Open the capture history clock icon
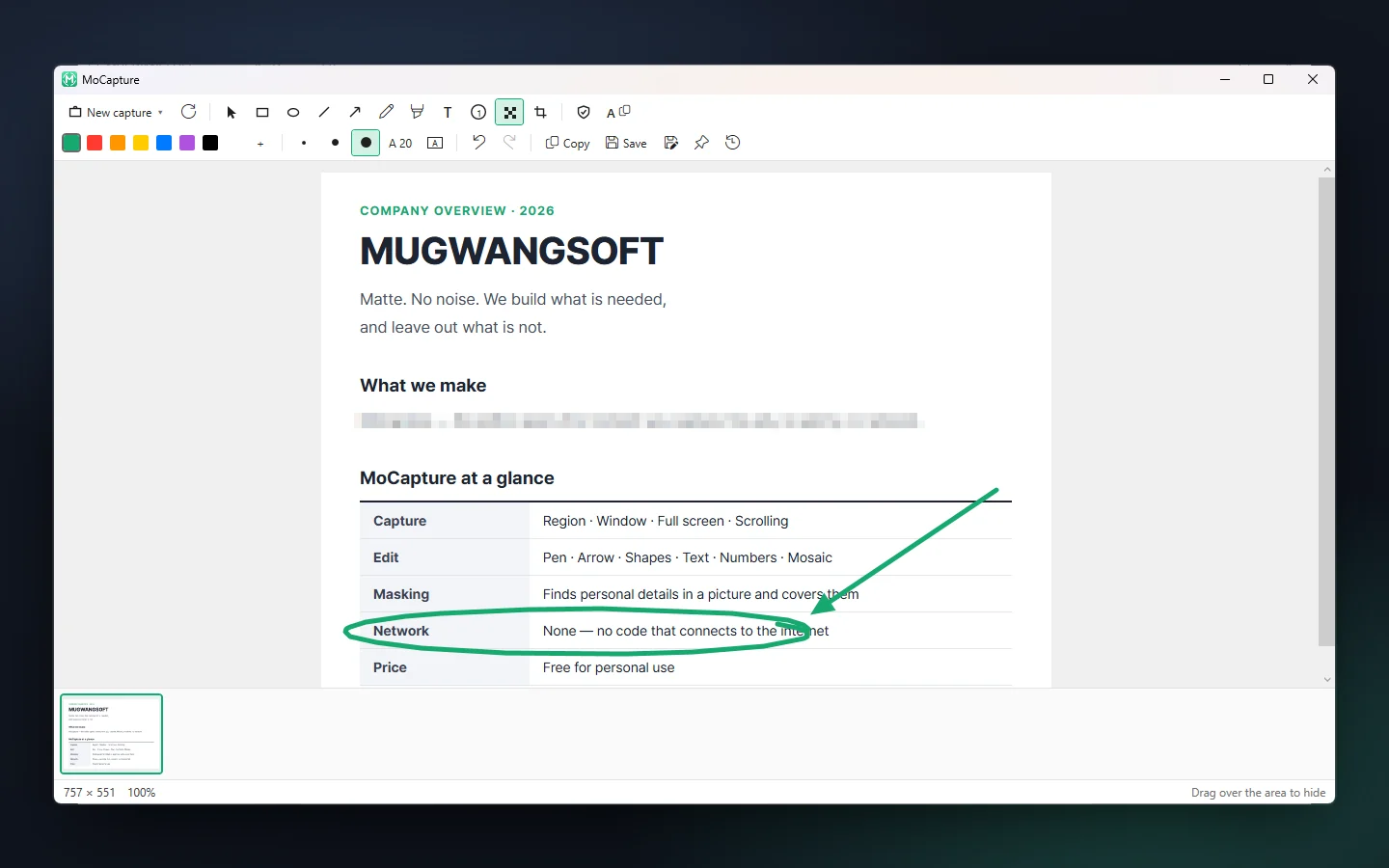Image resolution: width=1389 pixels, height=868 pixels. click(x=733, y=143)
